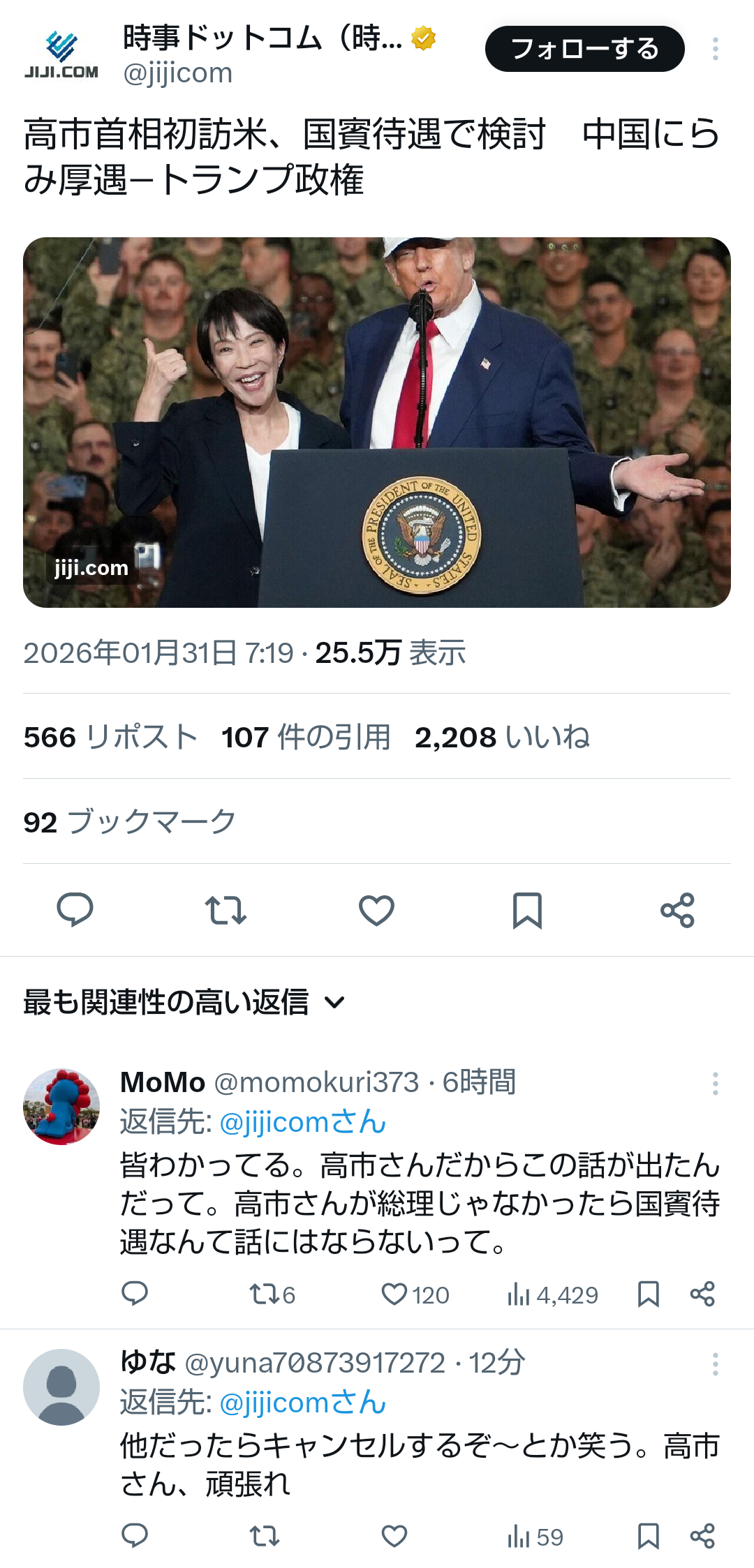
Task: Share the main tweet via share icon
Action: tap(677, 910)
